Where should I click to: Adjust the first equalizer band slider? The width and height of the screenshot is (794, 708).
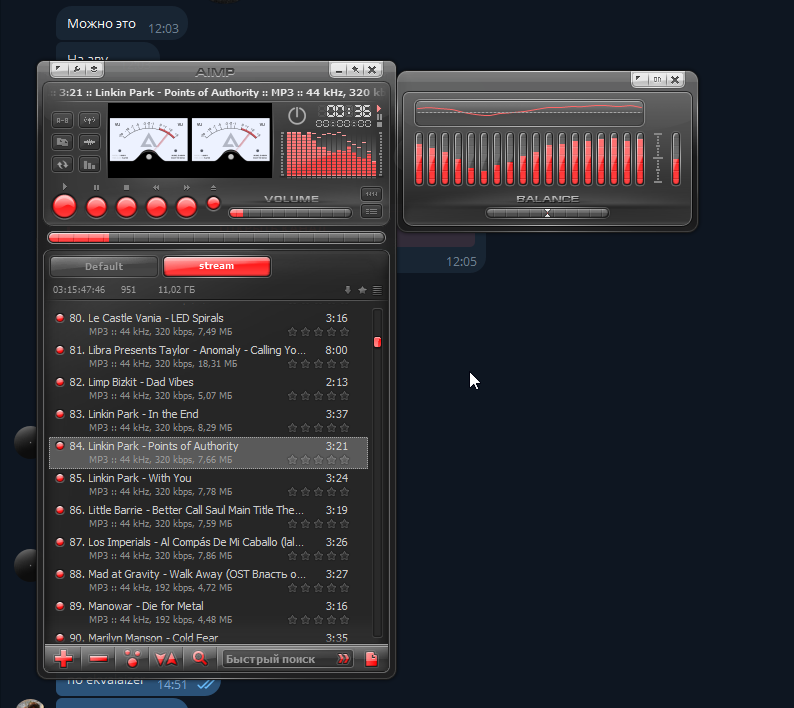click(x=419, y=159)
